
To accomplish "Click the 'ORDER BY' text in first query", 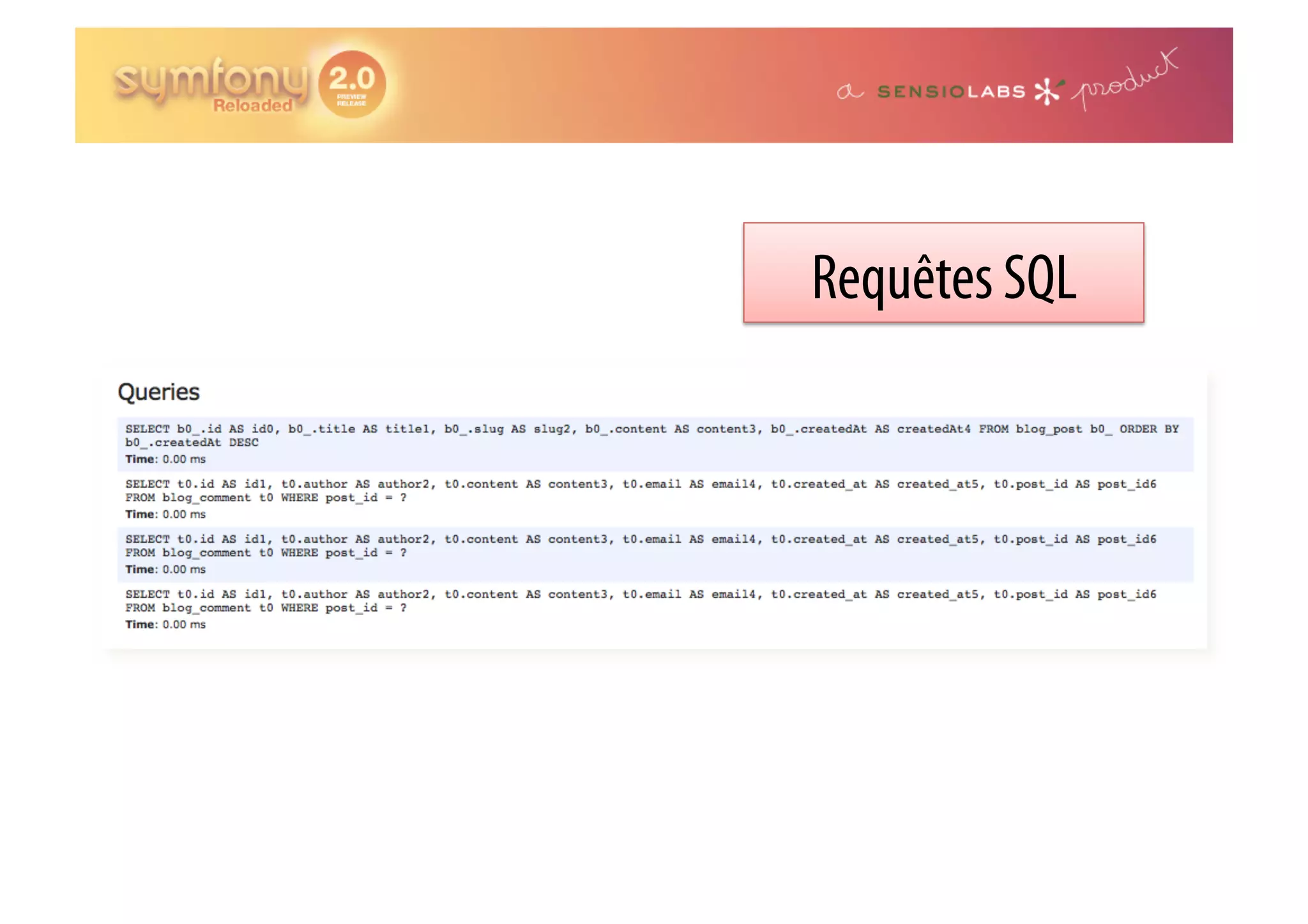I will (x=1148, y=429).
